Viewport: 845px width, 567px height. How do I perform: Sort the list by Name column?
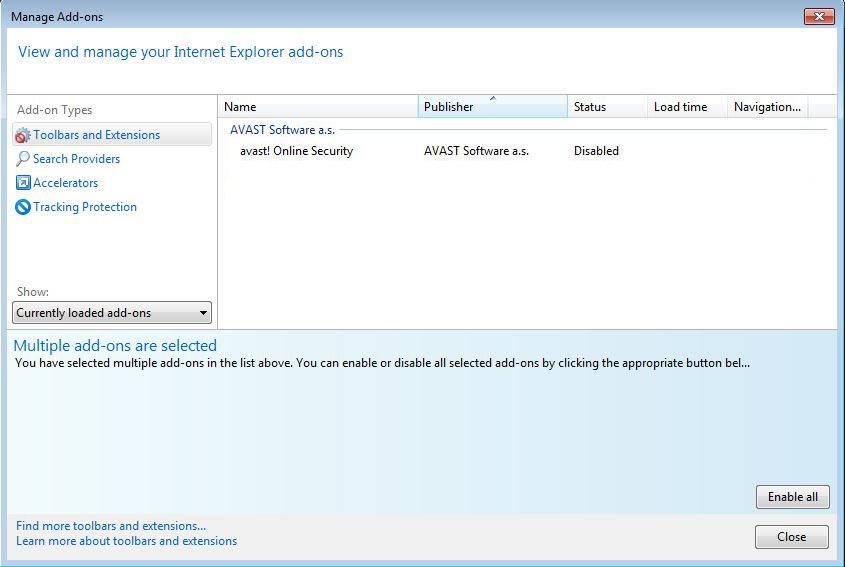tap(317, 107)
